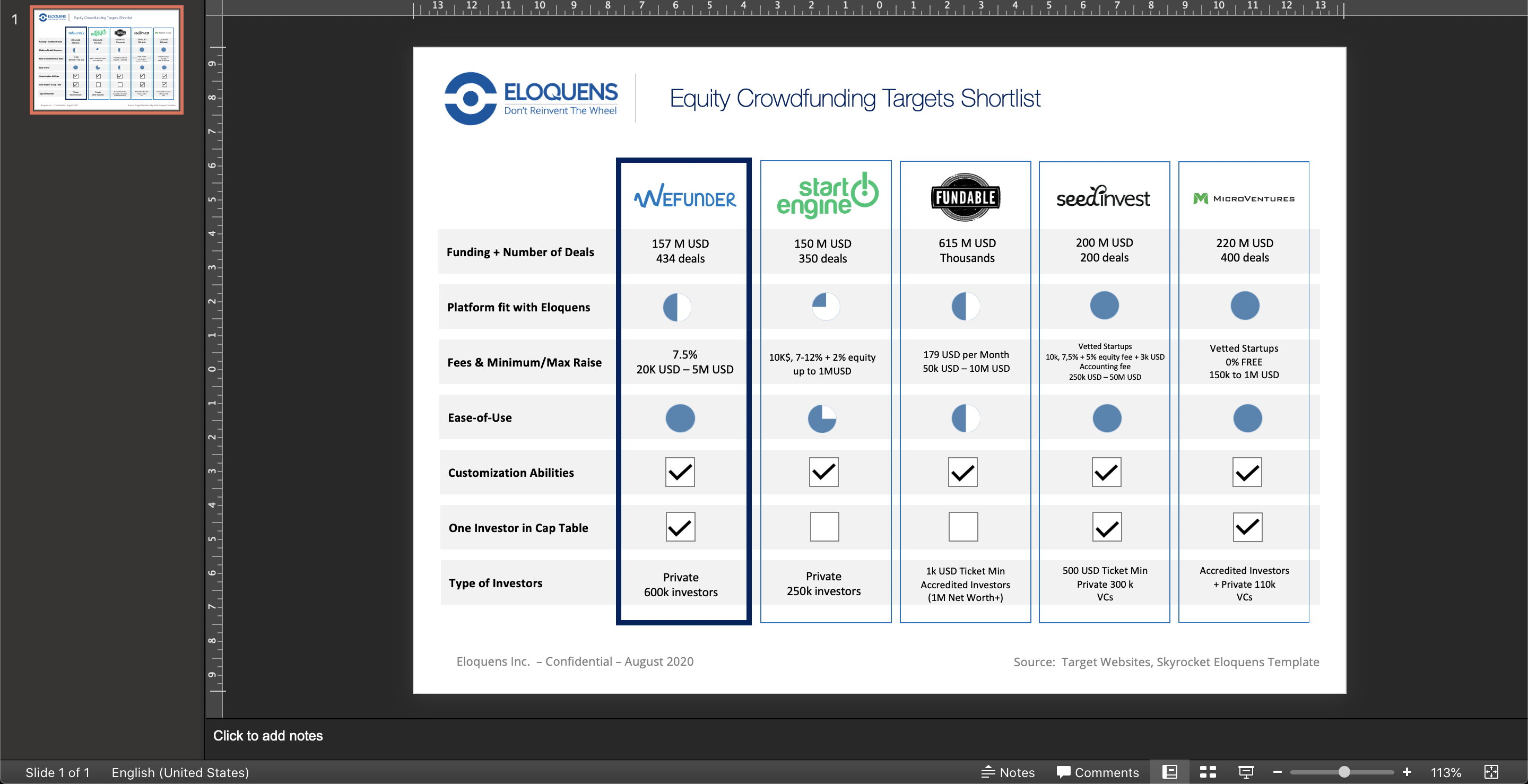
Task: Toggle the Notes pane button
Action: pyautogui.click(x=1008, y=772)
